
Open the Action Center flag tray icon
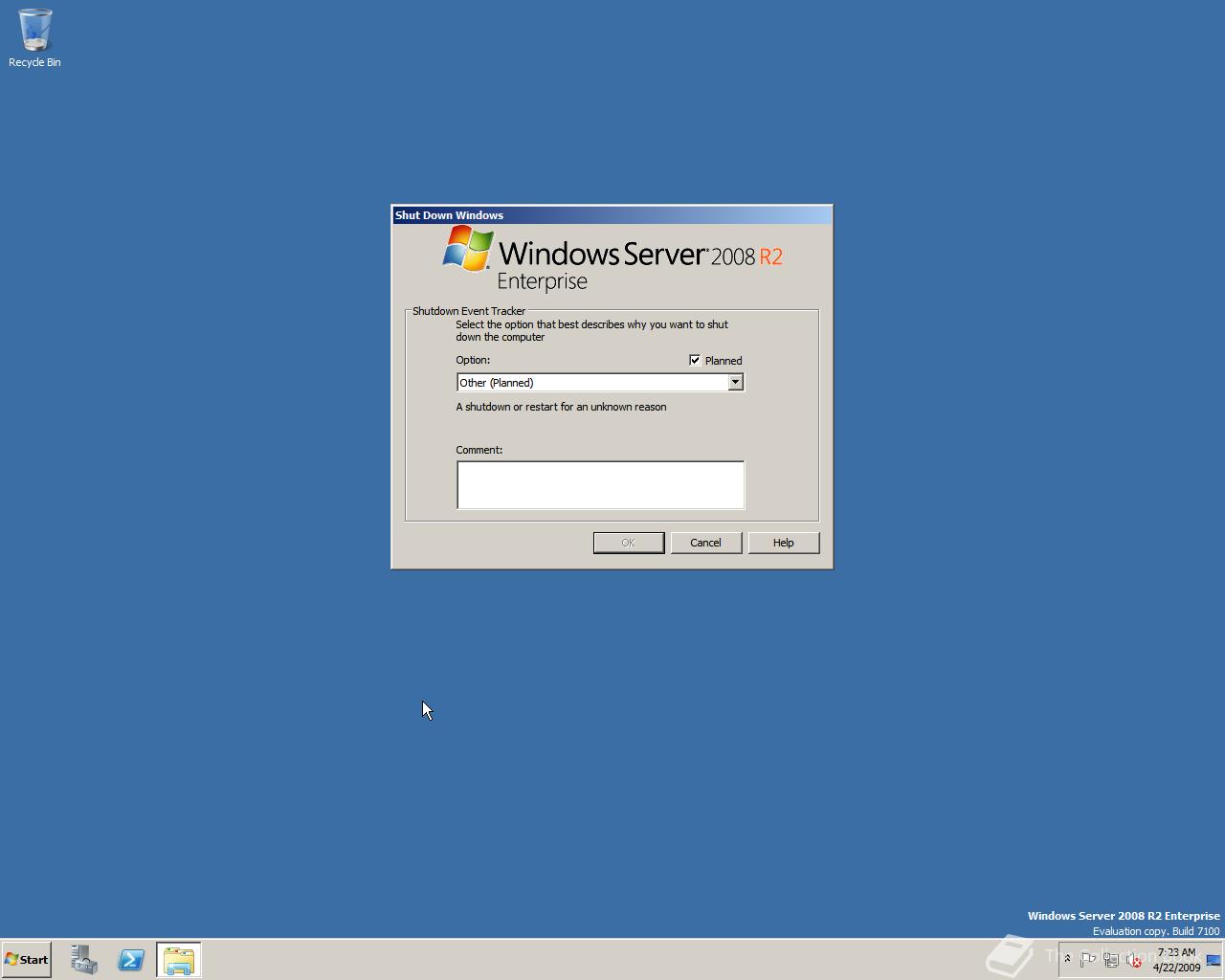1087,959
